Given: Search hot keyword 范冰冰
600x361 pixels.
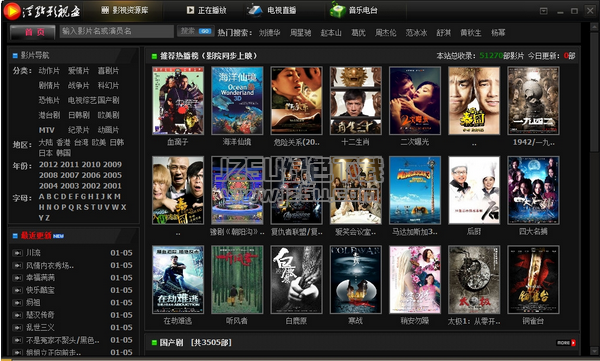Looking at the screenshot, I should coord(416,33).
